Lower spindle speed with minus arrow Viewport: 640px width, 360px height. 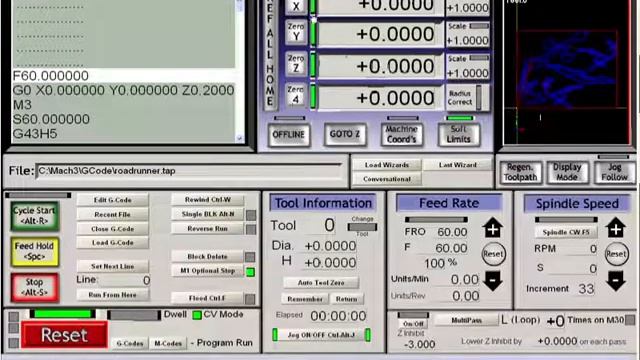tap(616, 281)
